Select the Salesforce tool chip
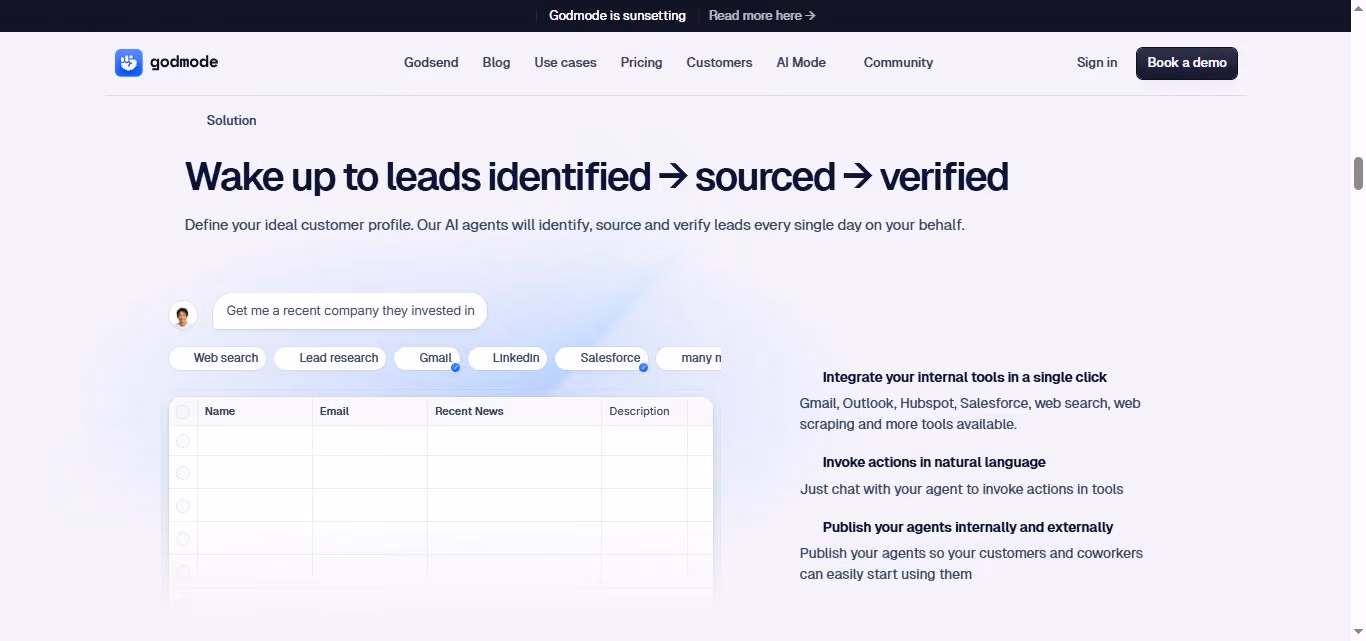1366x641 pixels. click(x=602, y=358)
